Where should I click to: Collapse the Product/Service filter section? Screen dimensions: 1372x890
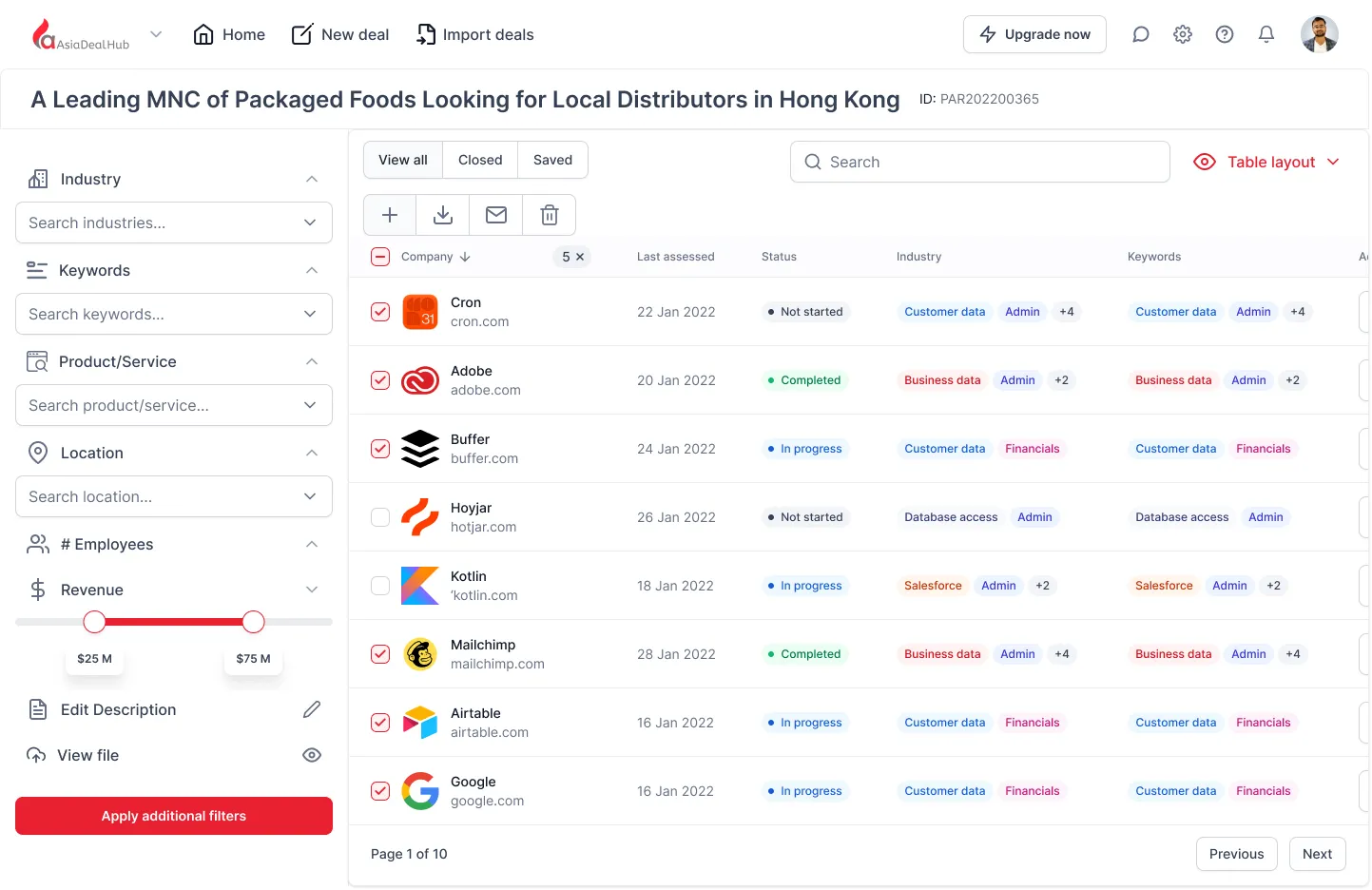click(x=312, y=361)
